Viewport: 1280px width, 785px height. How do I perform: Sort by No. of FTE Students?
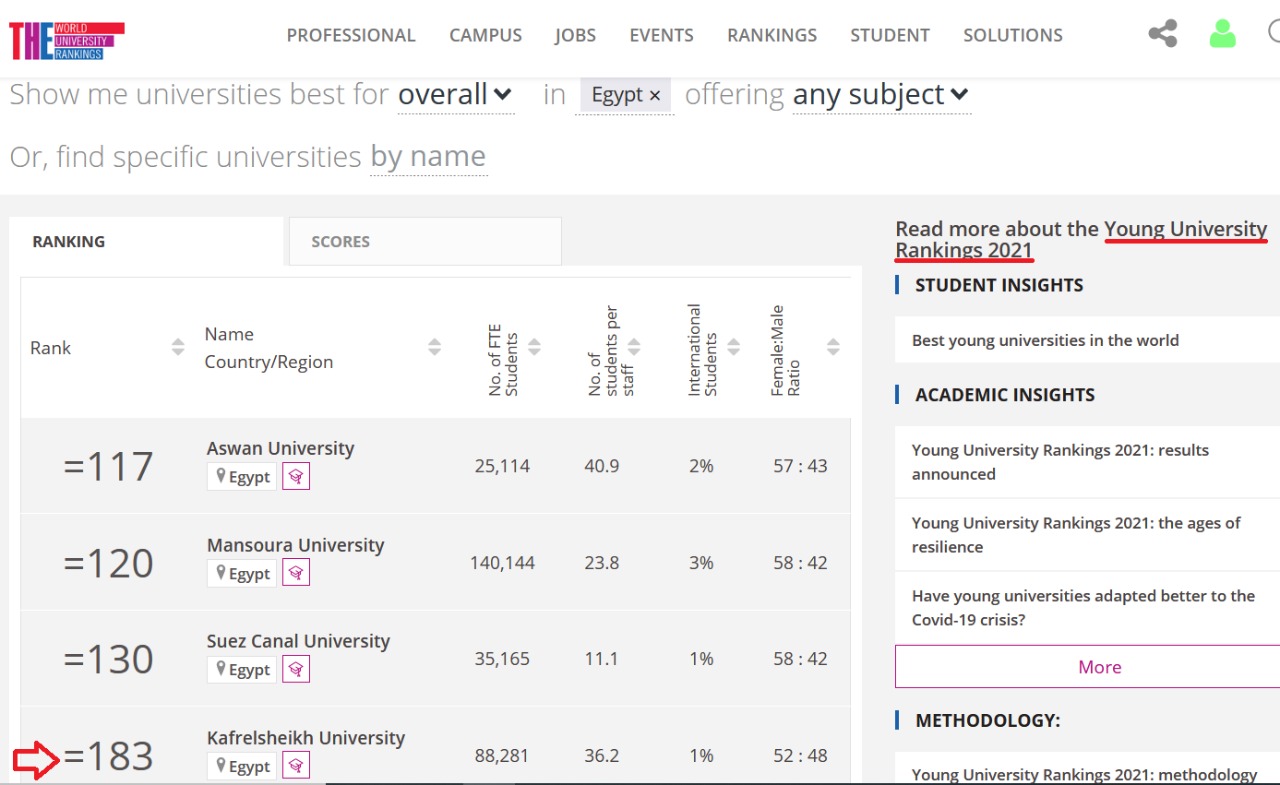[534, 347]
